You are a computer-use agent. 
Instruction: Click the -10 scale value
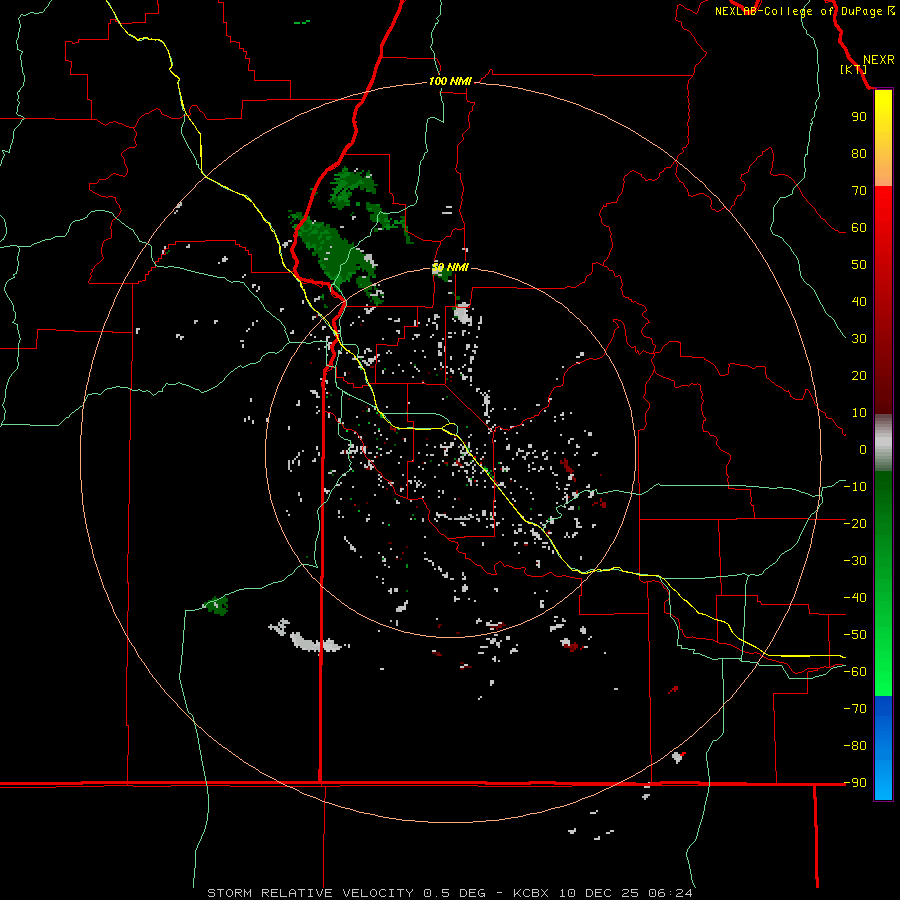855,487
